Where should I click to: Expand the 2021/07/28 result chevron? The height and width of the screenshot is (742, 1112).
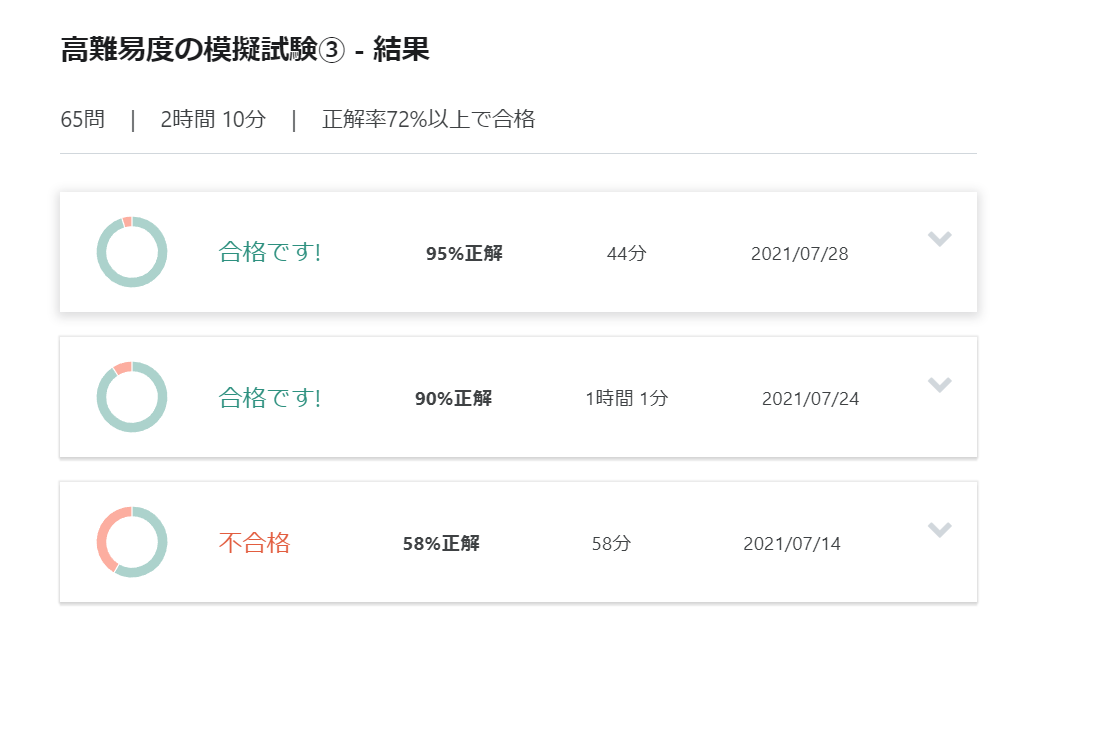940,239
